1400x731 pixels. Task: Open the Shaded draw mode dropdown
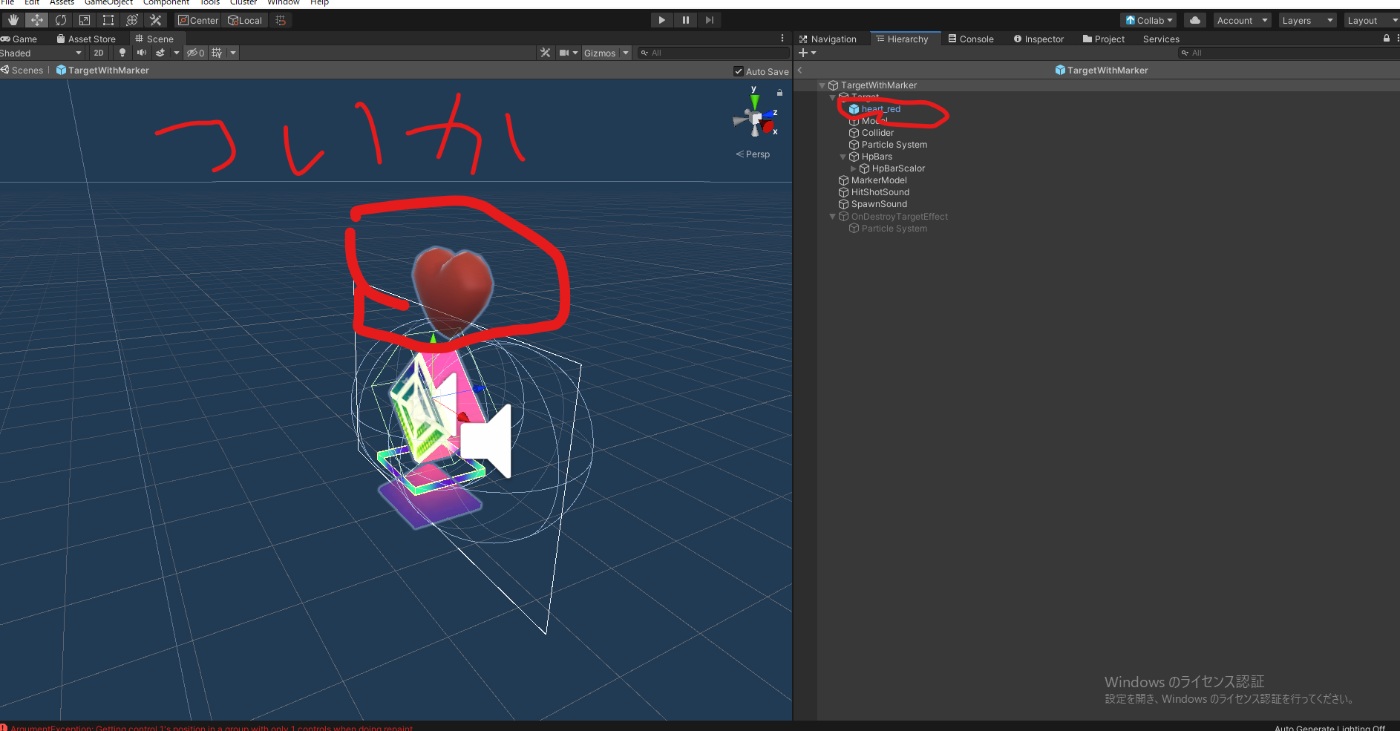coord(41,53)
